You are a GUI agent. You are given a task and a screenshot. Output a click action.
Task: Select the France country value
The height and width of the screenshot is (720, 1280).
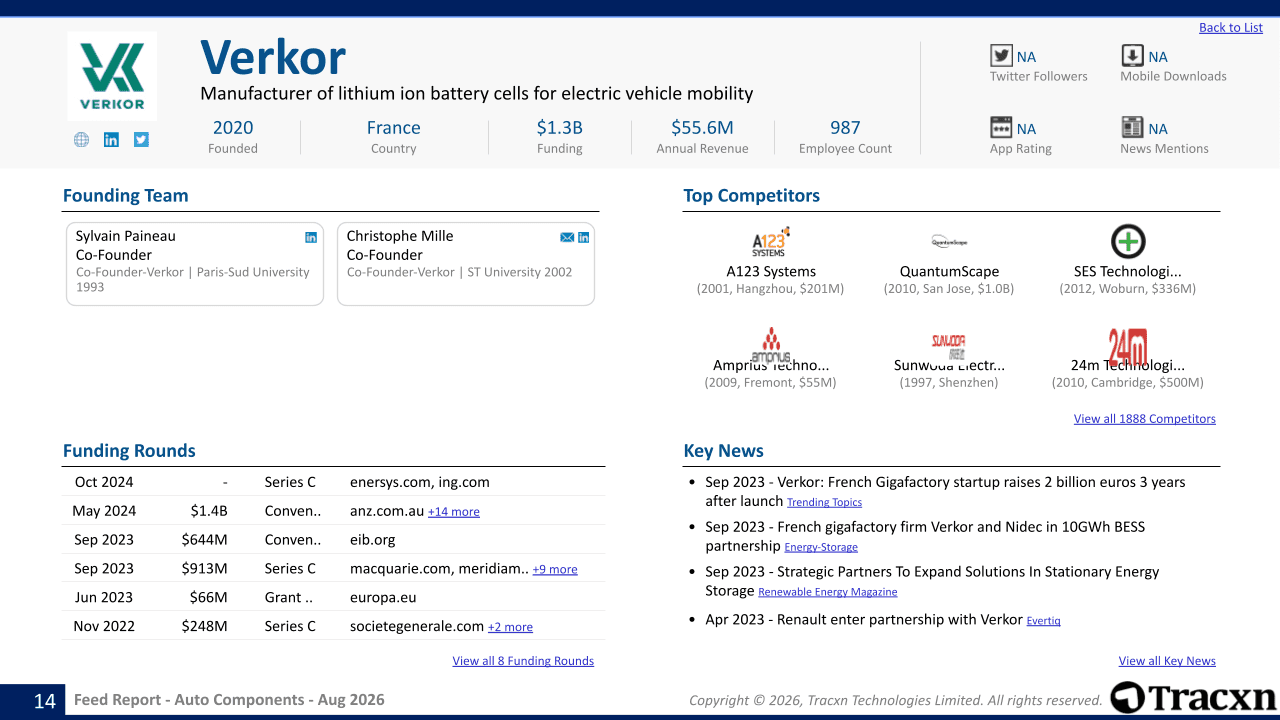393,128
